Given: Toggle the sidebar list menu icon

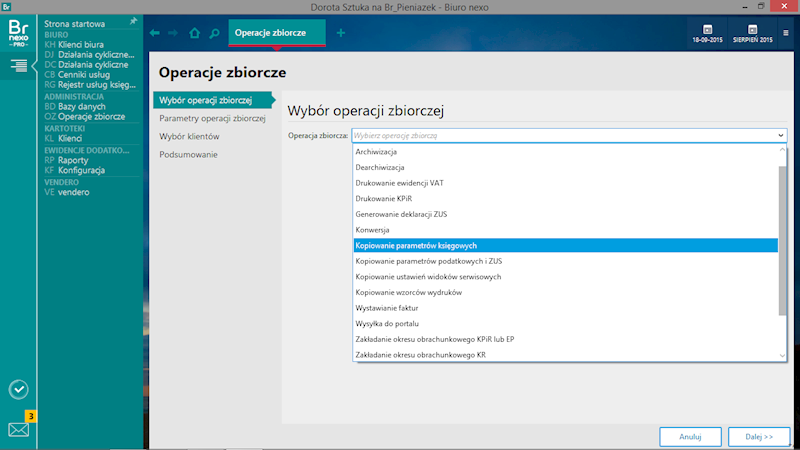Looking at the screenshot, I should click(19, 65).
